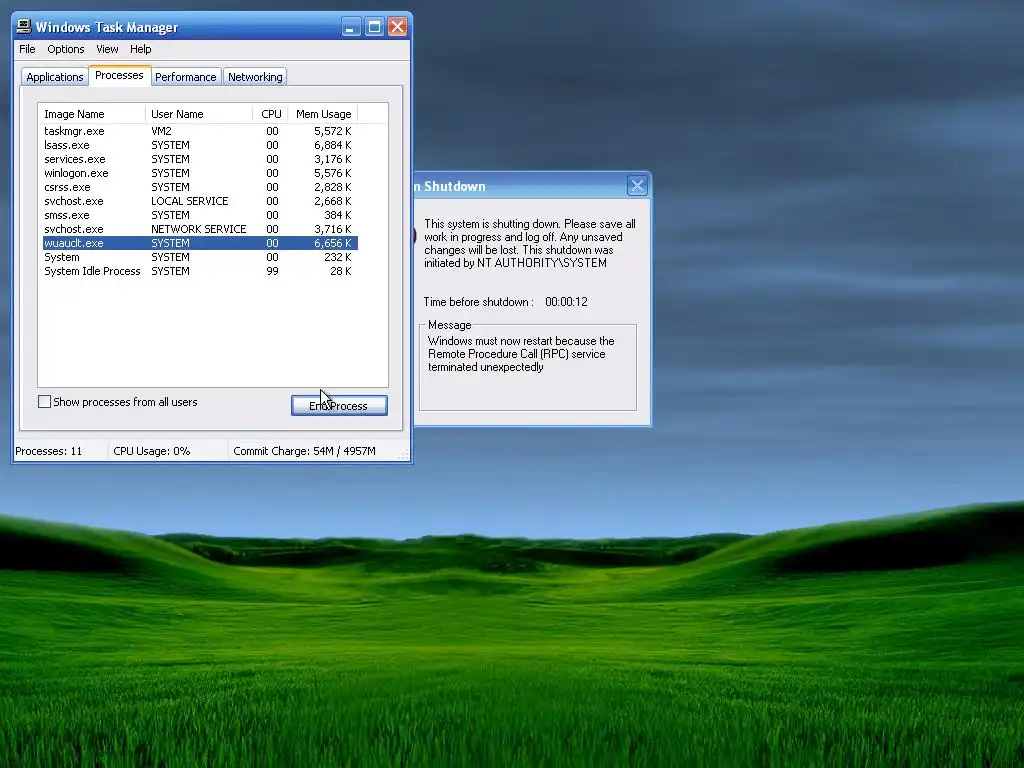The image size is (1024, 768).
Task: Open the Networking tab
Action: pos(255,77)
